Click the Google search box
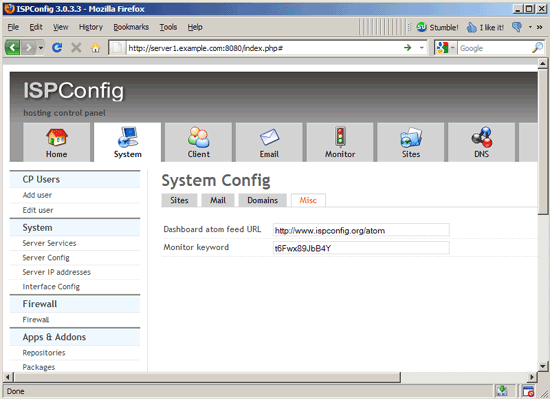550x399 pixels. pos(494,48)
